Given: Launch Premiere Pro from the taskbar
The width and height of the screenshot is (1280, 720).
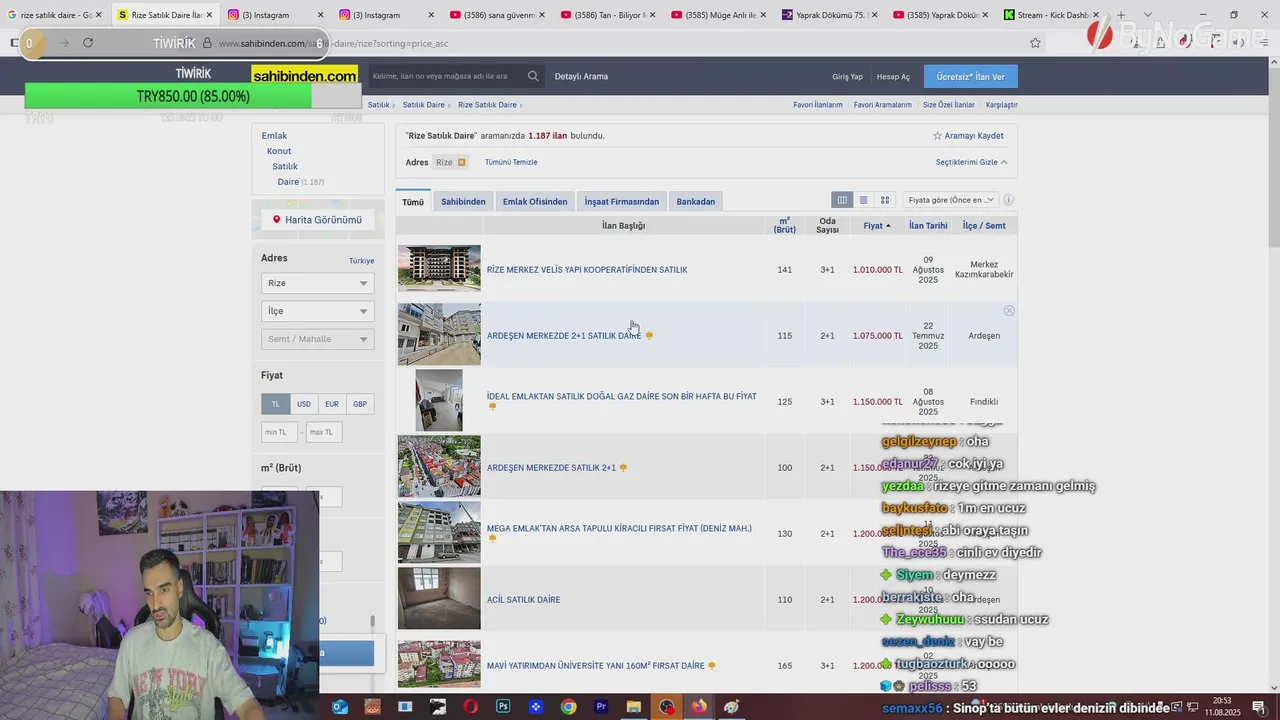Looking at the screenshot, I should pos(601,707).
